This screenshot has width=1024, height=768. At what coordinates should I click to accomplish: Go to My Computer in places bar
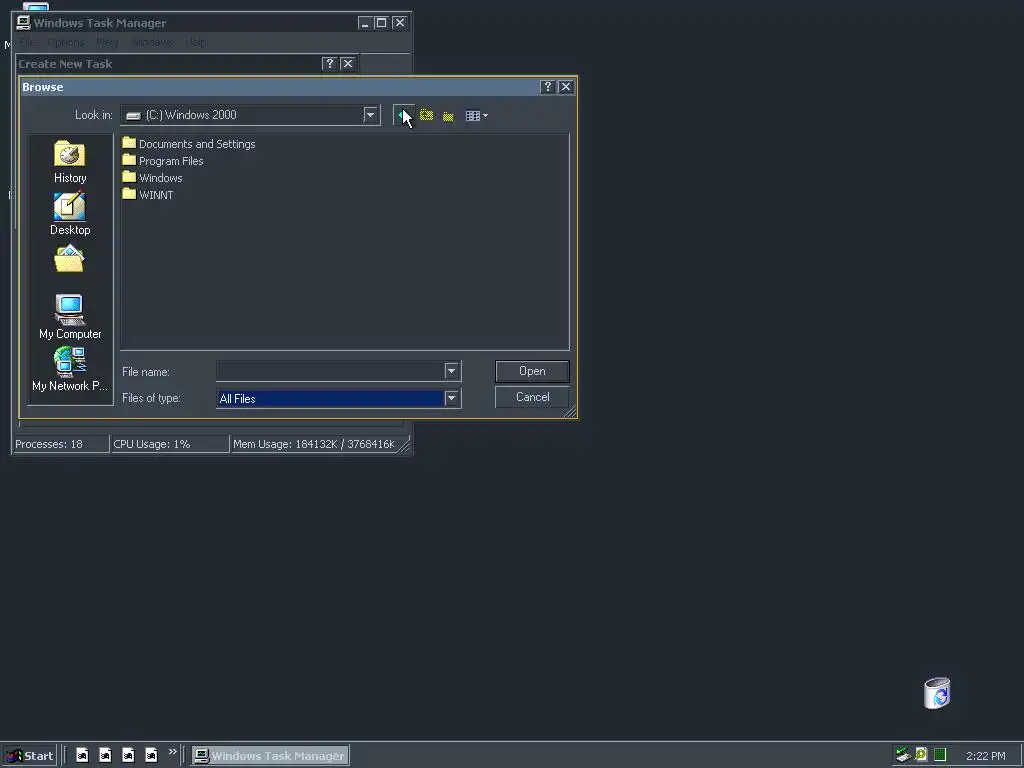click(x=70, y=317)
